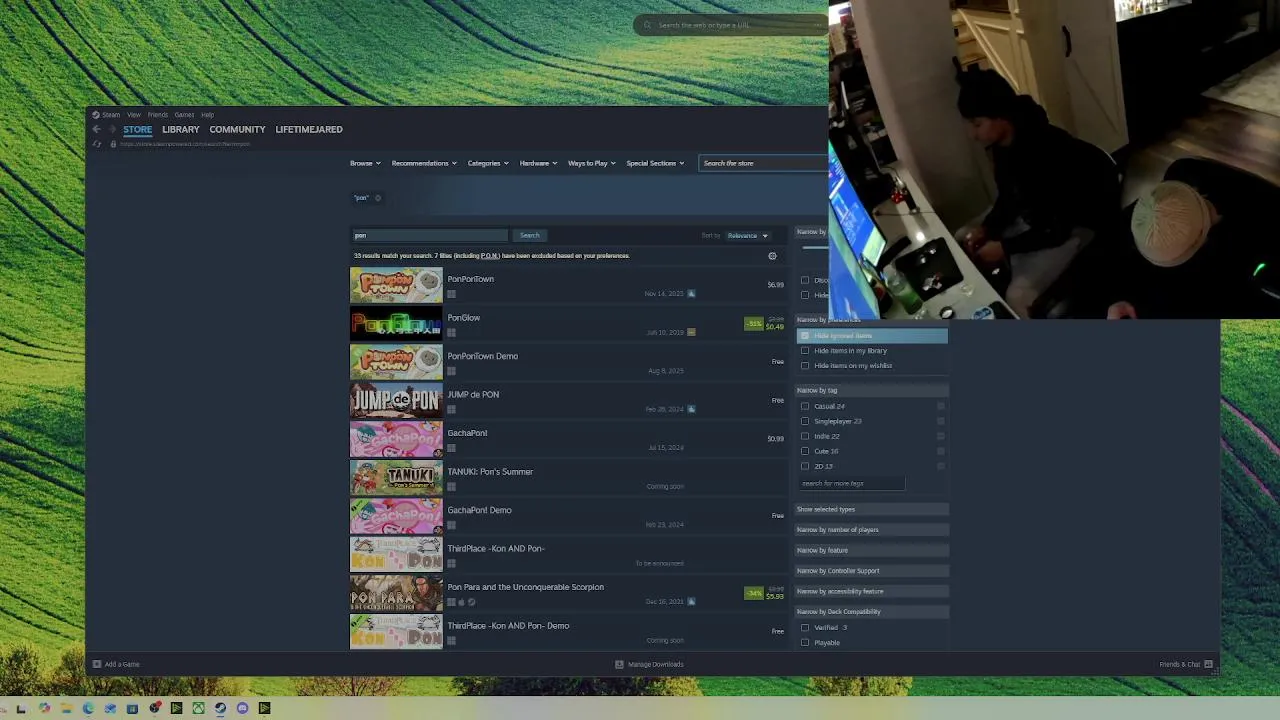Click the search for more tags field
This screenshot has width=1280, height=720.
click(x=851, y=484)
